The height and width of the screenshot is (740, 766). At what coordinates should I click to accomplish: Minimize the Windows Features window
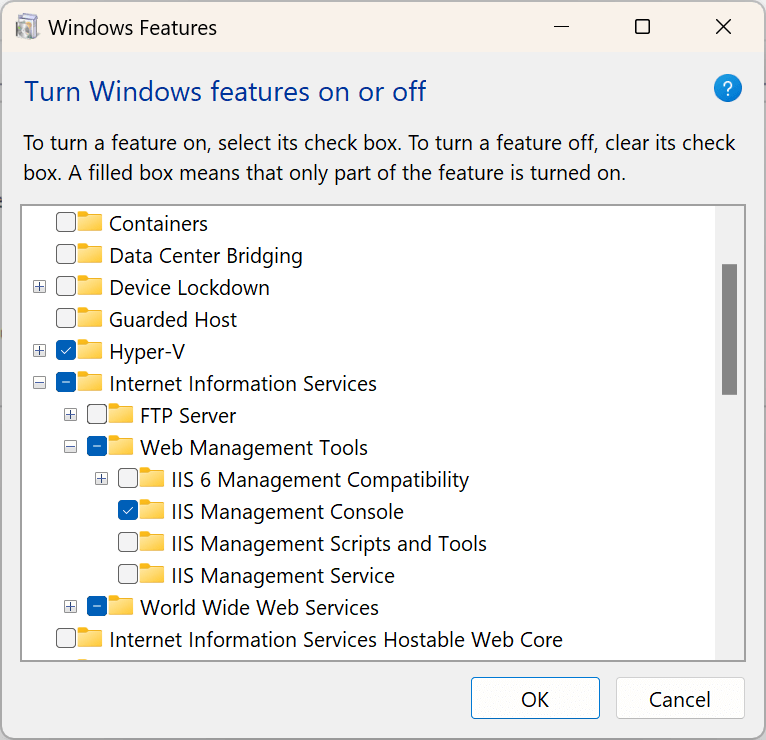(x=561, y=27)
